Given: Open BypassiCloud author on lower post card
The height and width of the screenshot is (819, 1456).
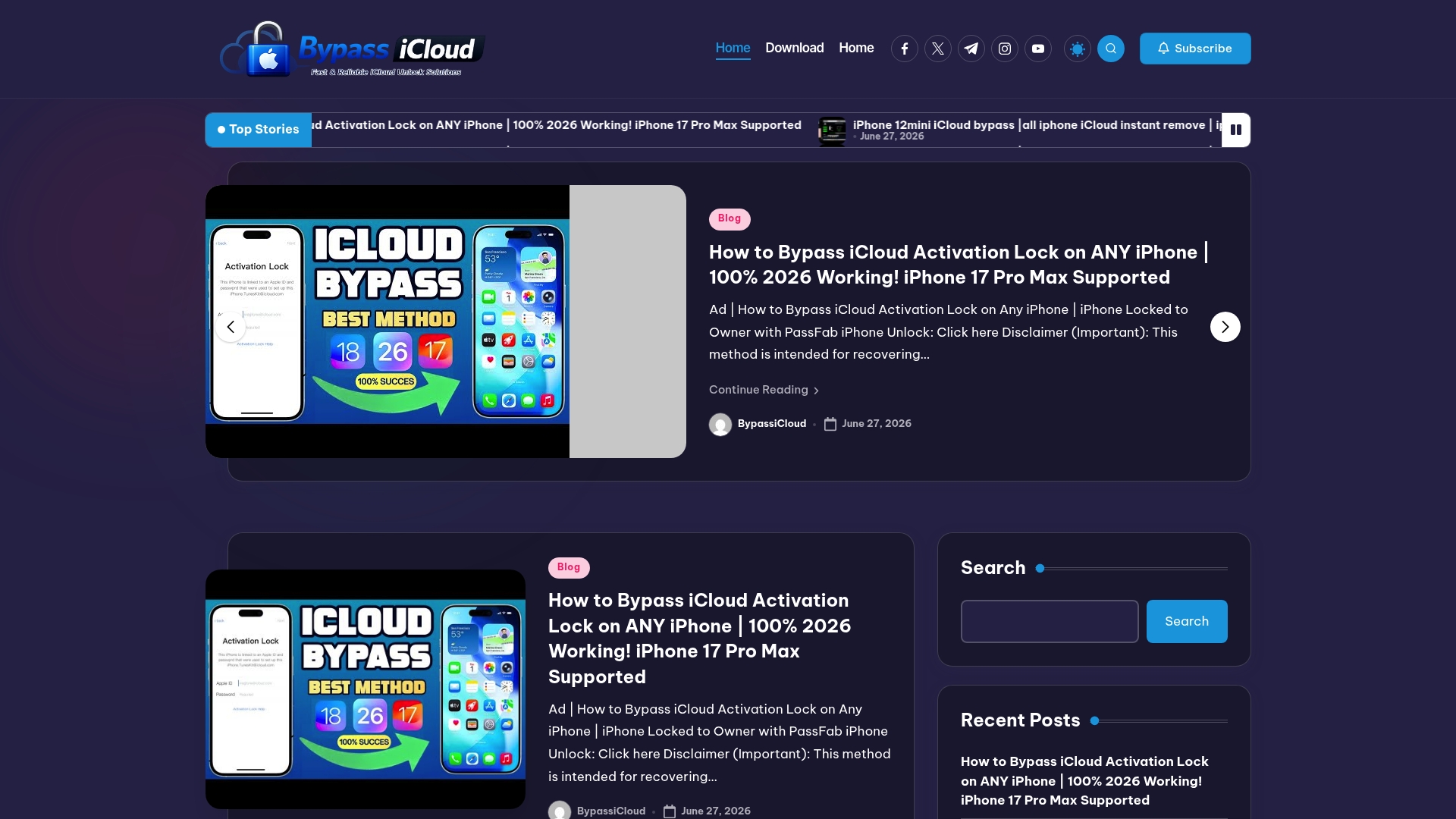Looking at the screenshot, I should [x=610, y=811].
